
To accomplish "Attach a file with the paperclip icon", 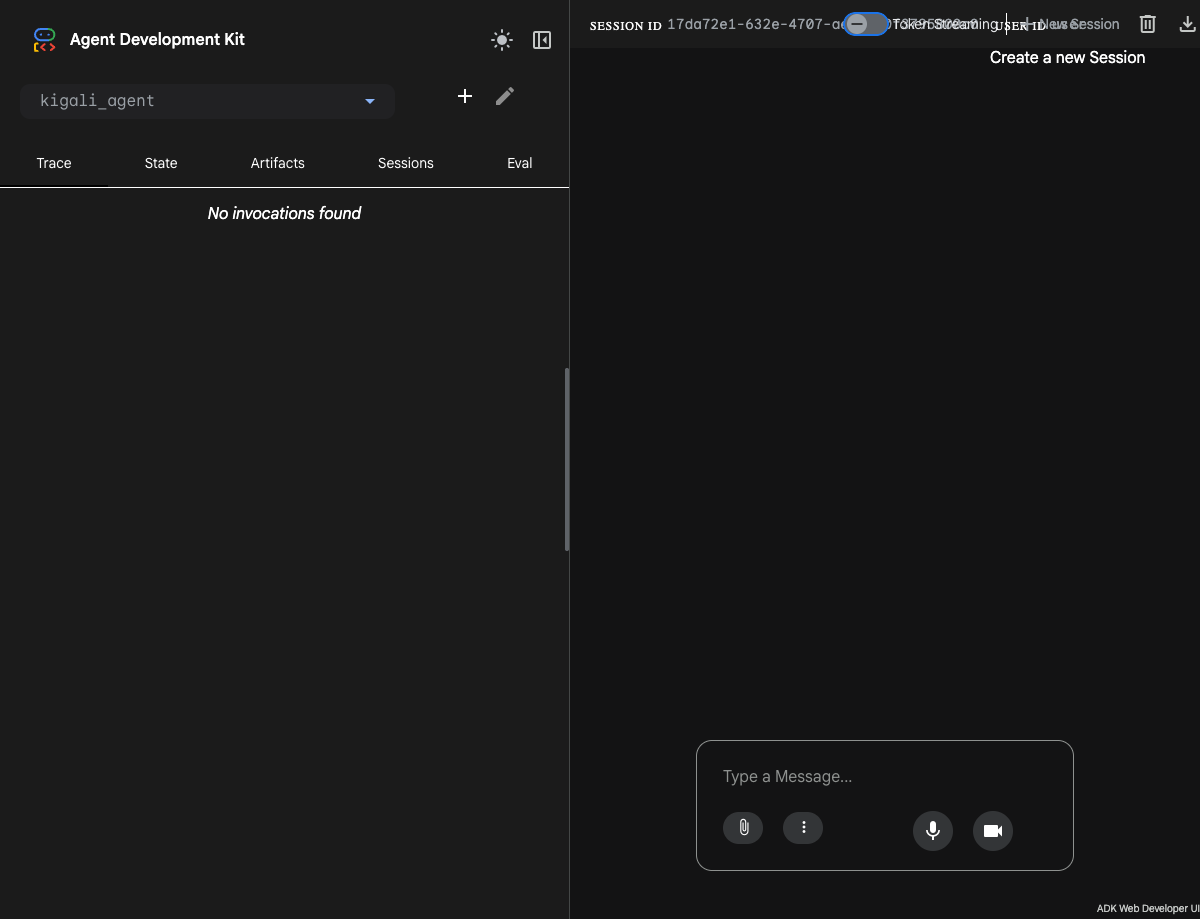I will click(x=743, y=828).
